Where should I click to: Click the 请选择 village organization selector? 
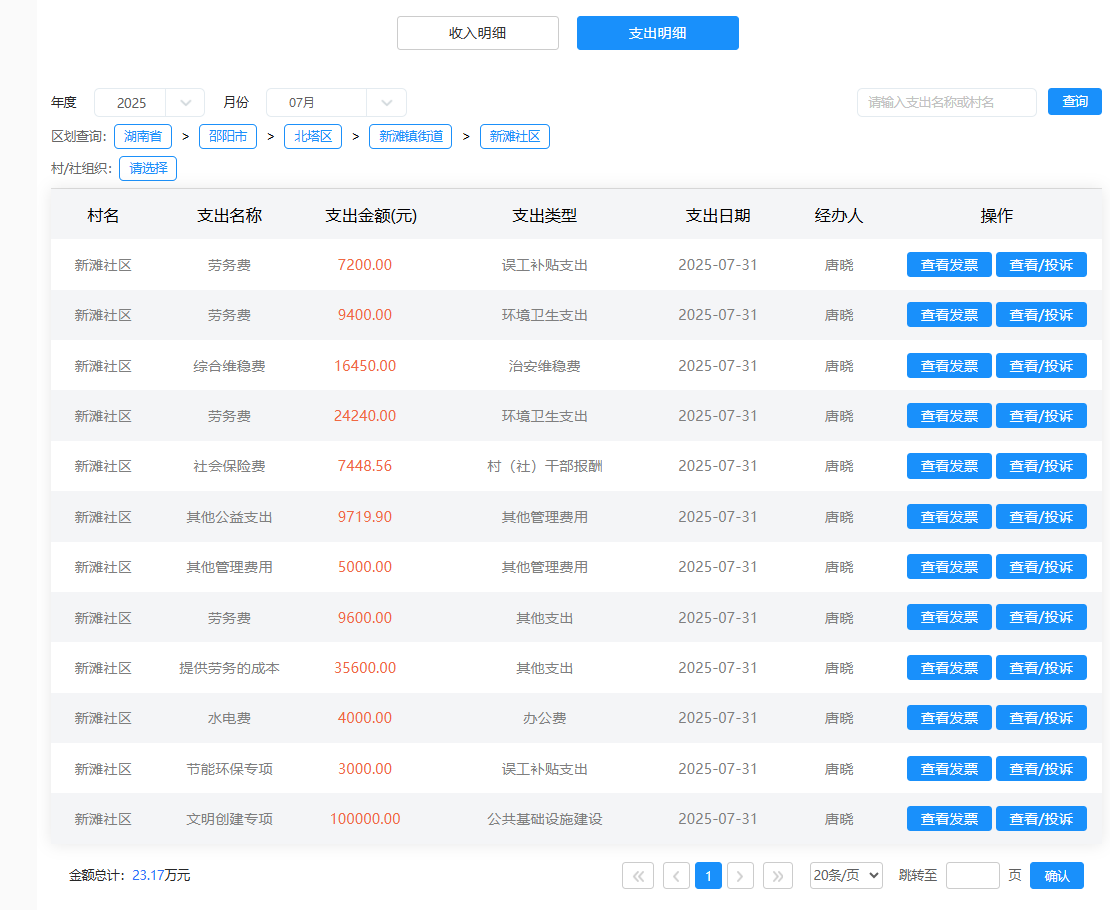click(x=148, y=169)
